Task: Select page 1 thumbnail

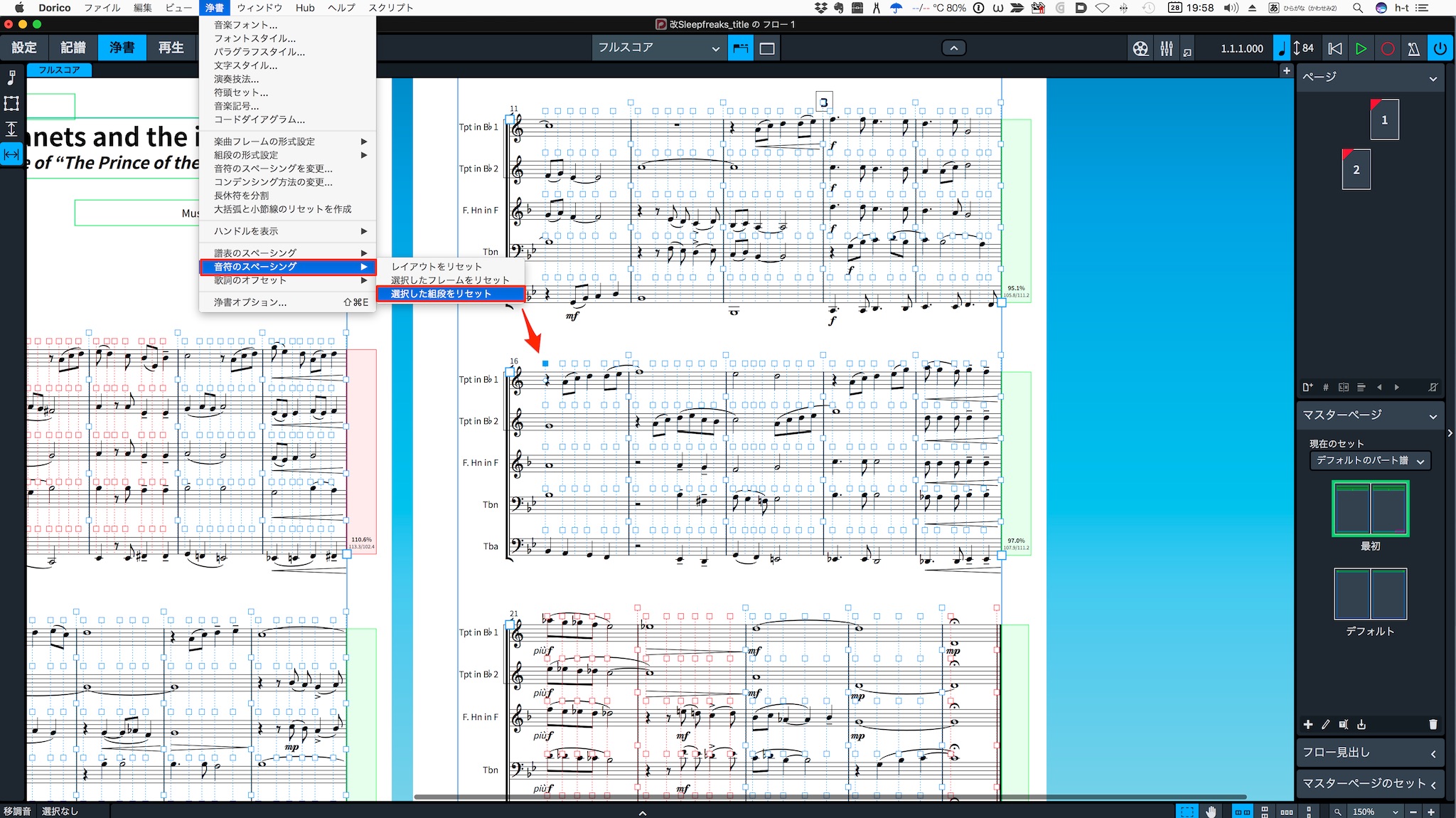Action: point(1384,119)
